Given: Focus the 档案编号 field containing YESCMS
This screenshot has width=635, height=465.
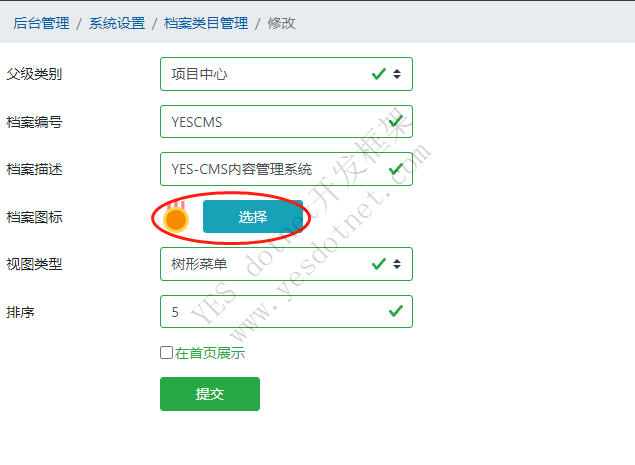Looking at the screenshot, I should (286, 122).
